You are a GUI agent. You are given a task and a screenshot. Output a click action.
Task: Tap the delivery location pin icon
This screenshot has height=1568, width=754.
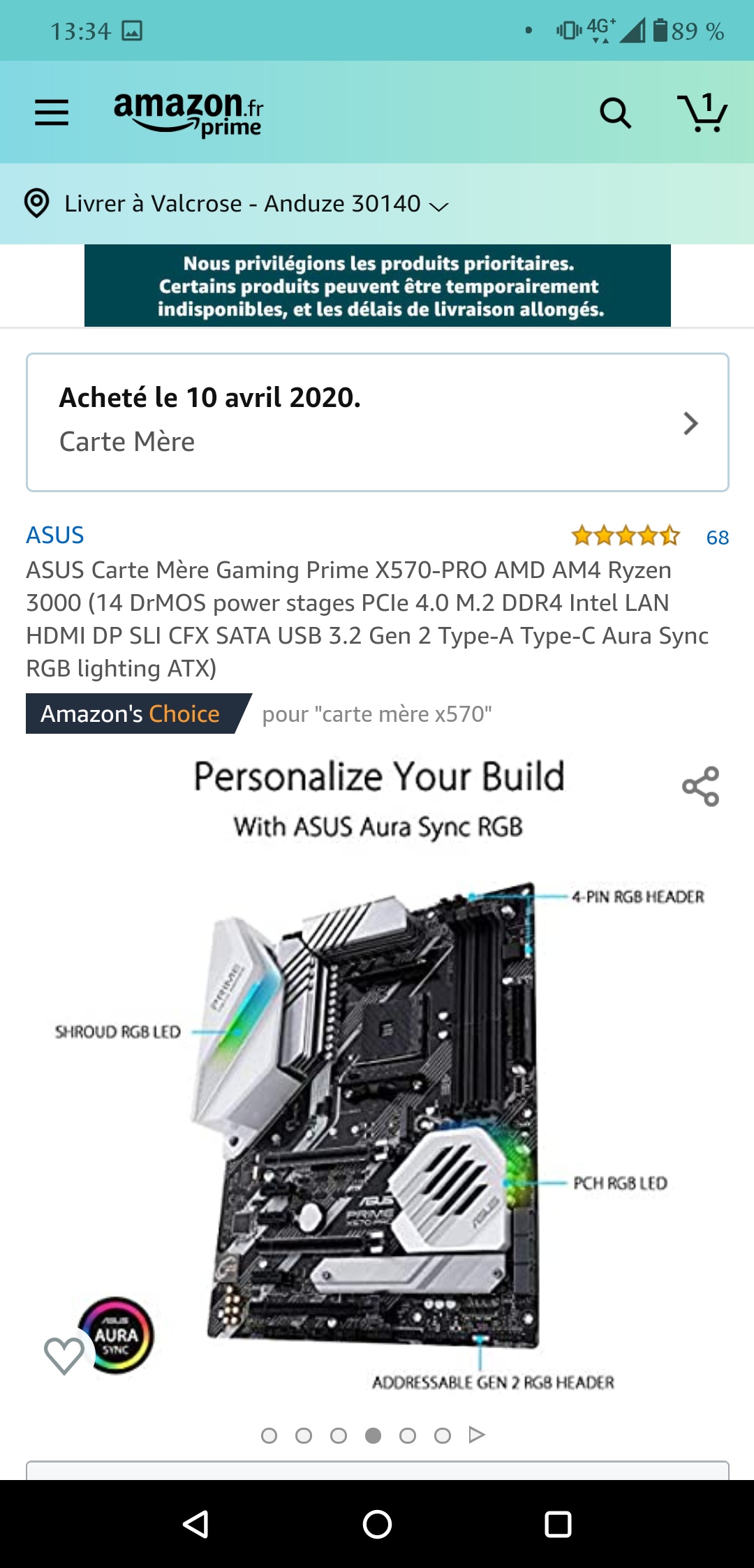pyautogui.click(x=36, y=203)
